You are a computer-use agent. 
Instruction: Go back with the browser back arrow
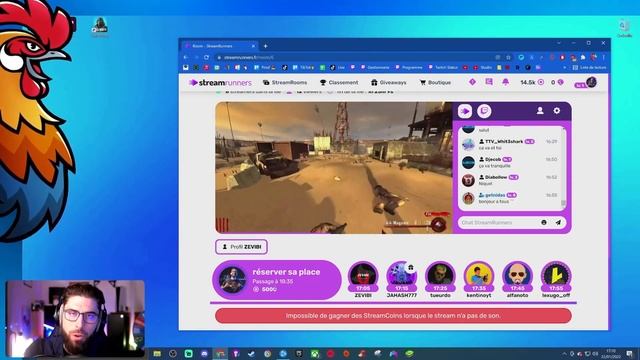coord(186,57)
